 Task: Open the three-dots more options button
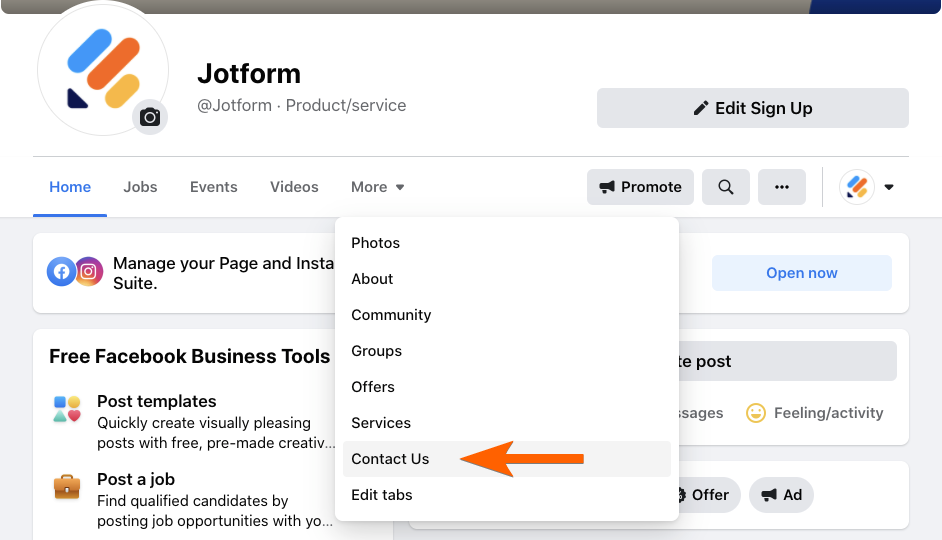point(782,187)
